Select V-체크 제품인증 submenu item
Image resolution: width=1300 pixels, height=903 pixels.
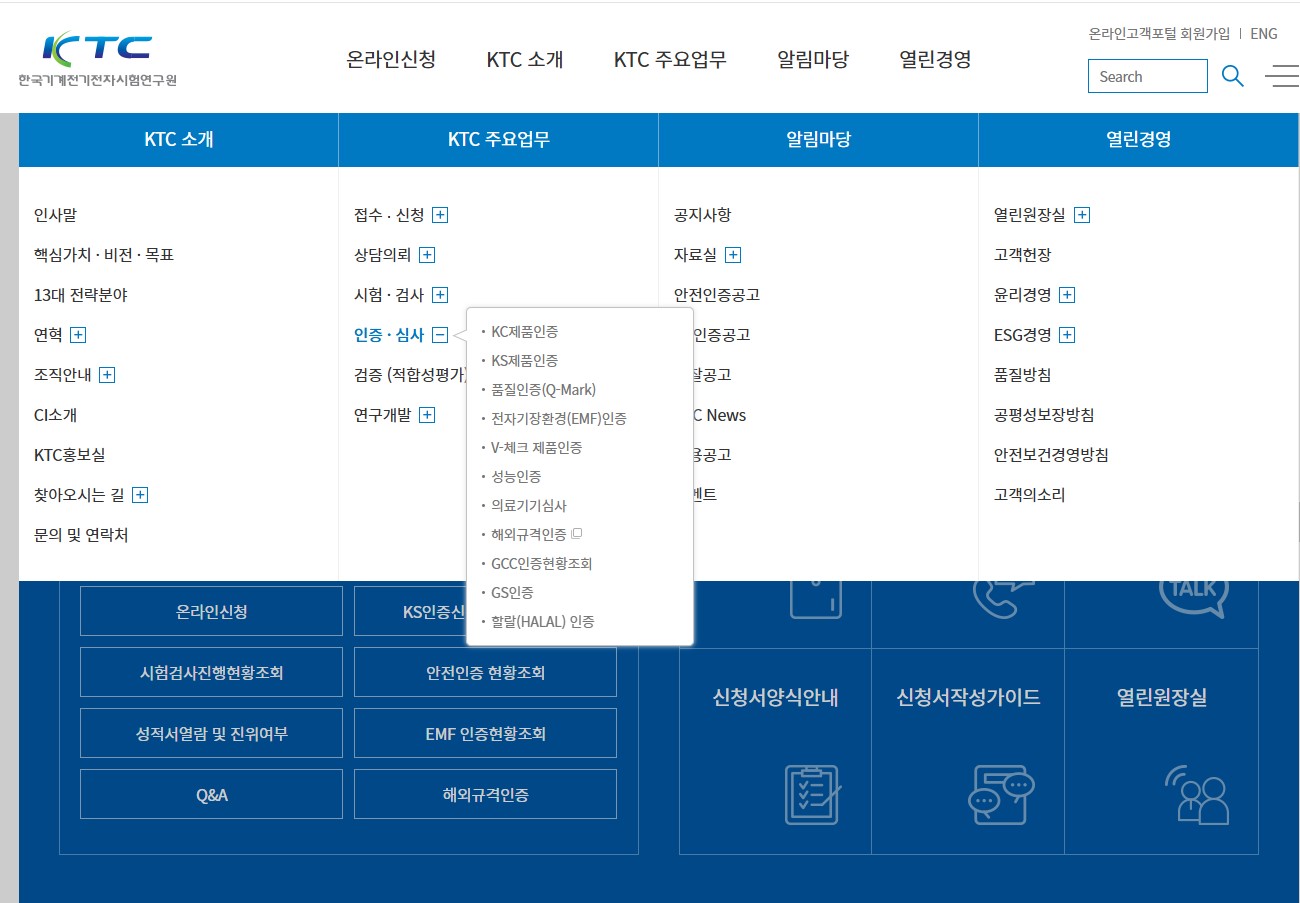point(536,447)
